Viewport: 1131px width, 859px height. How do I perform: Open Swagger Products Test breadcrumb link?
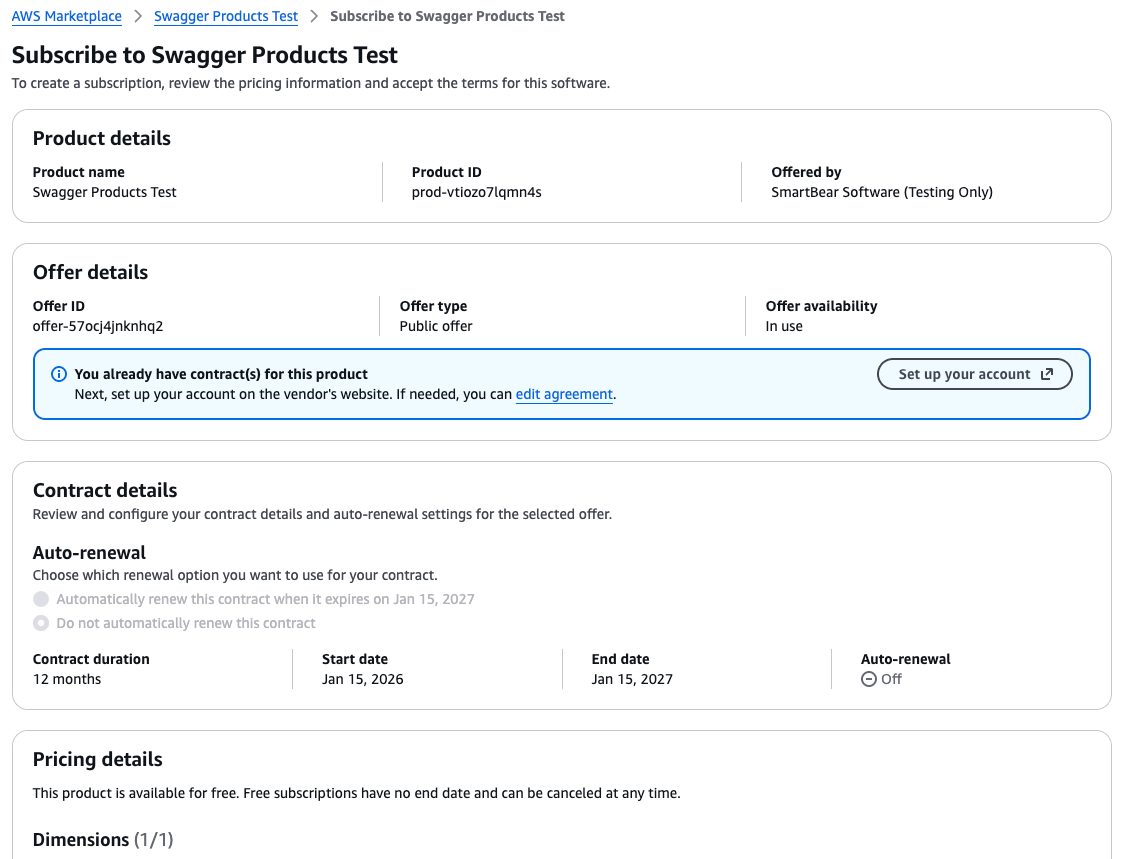point(225,16)
